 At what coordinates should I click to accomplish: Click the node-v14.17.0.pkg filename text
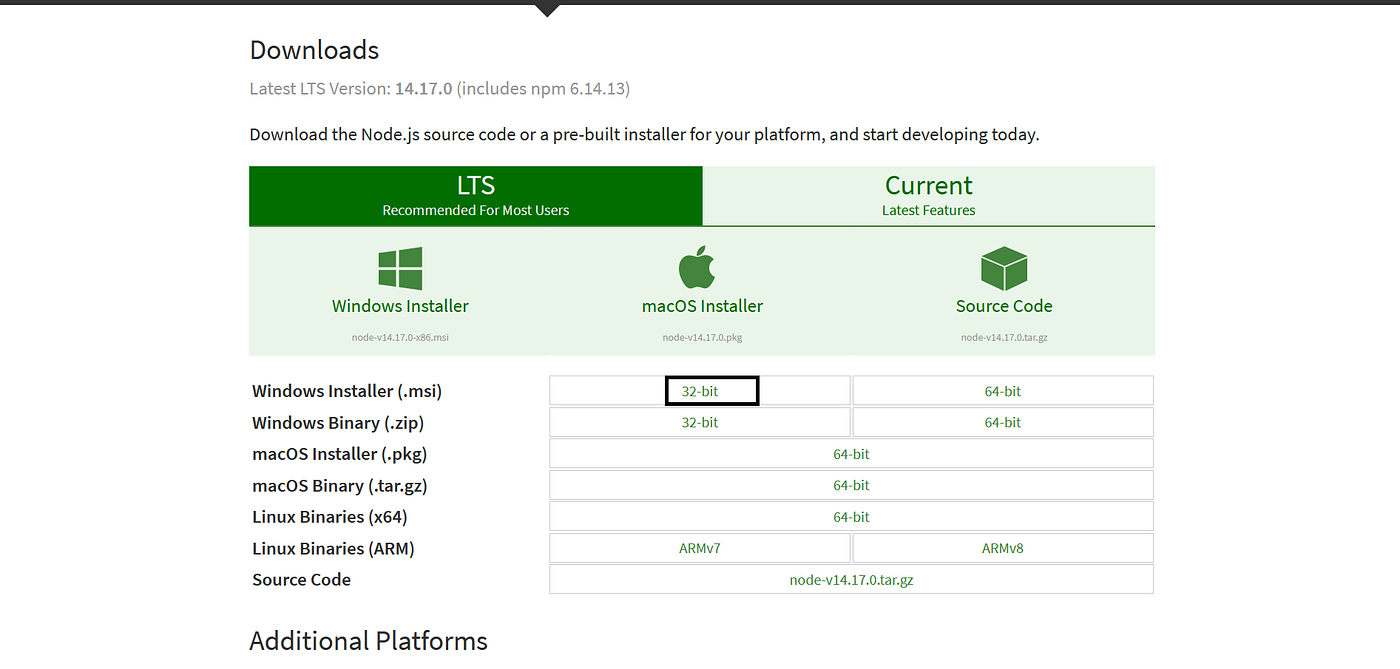coord(702,338)
